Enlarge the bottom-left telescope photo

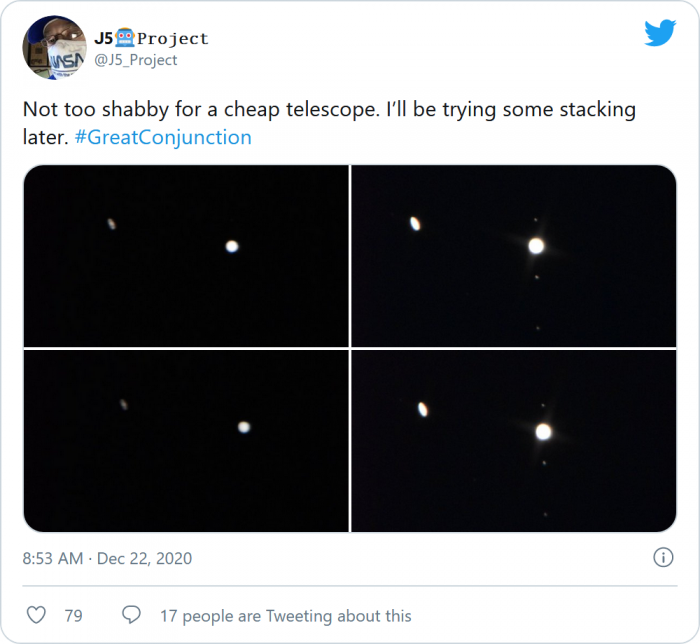point(186,441)
